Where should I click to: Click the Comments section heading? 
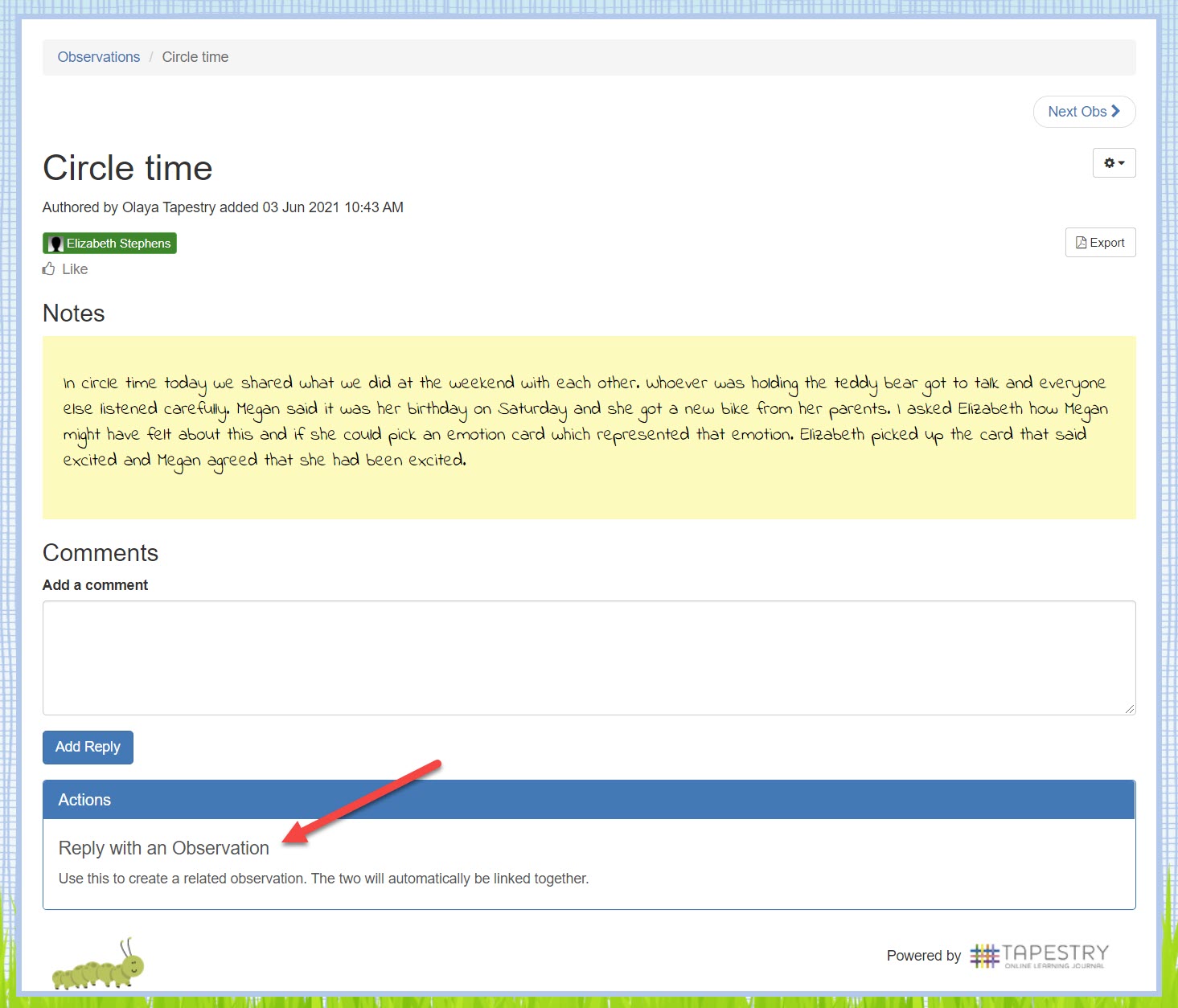(x=101, y=553)
